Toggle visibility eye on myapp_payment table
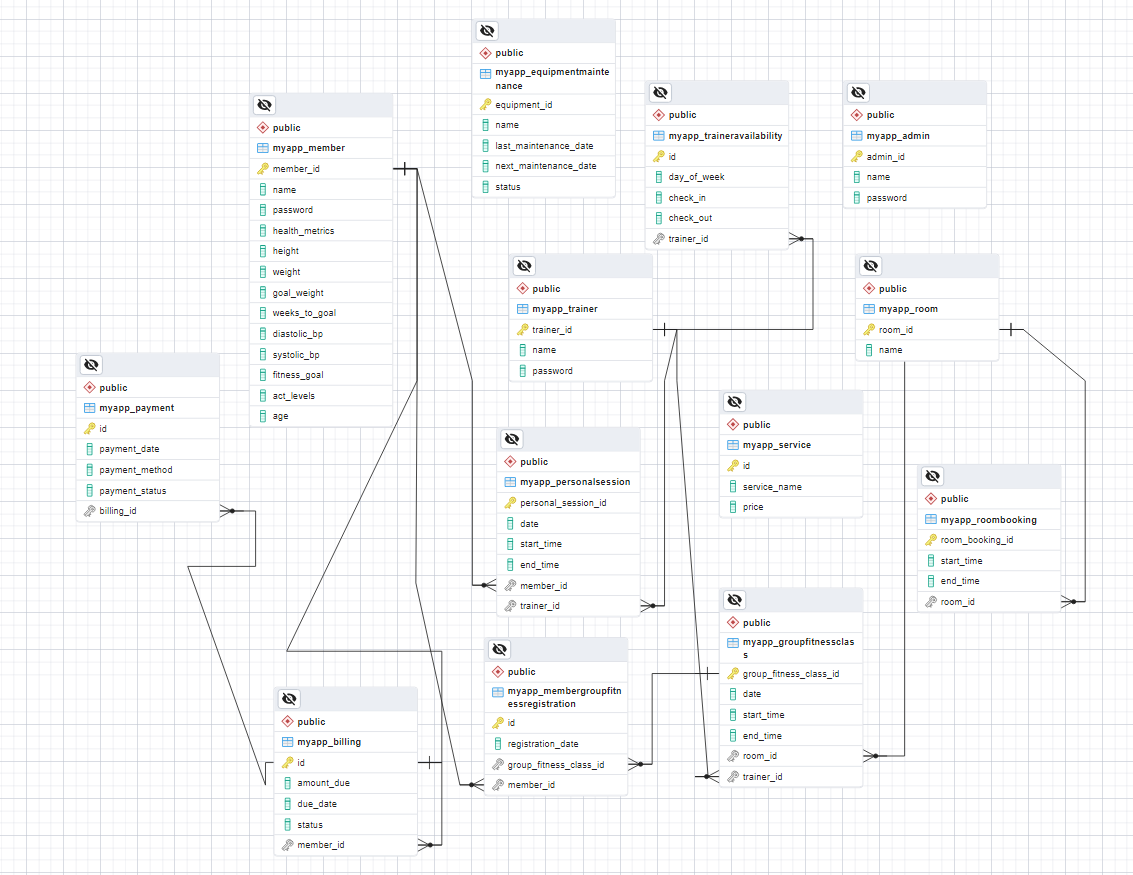 click(91, 365)
